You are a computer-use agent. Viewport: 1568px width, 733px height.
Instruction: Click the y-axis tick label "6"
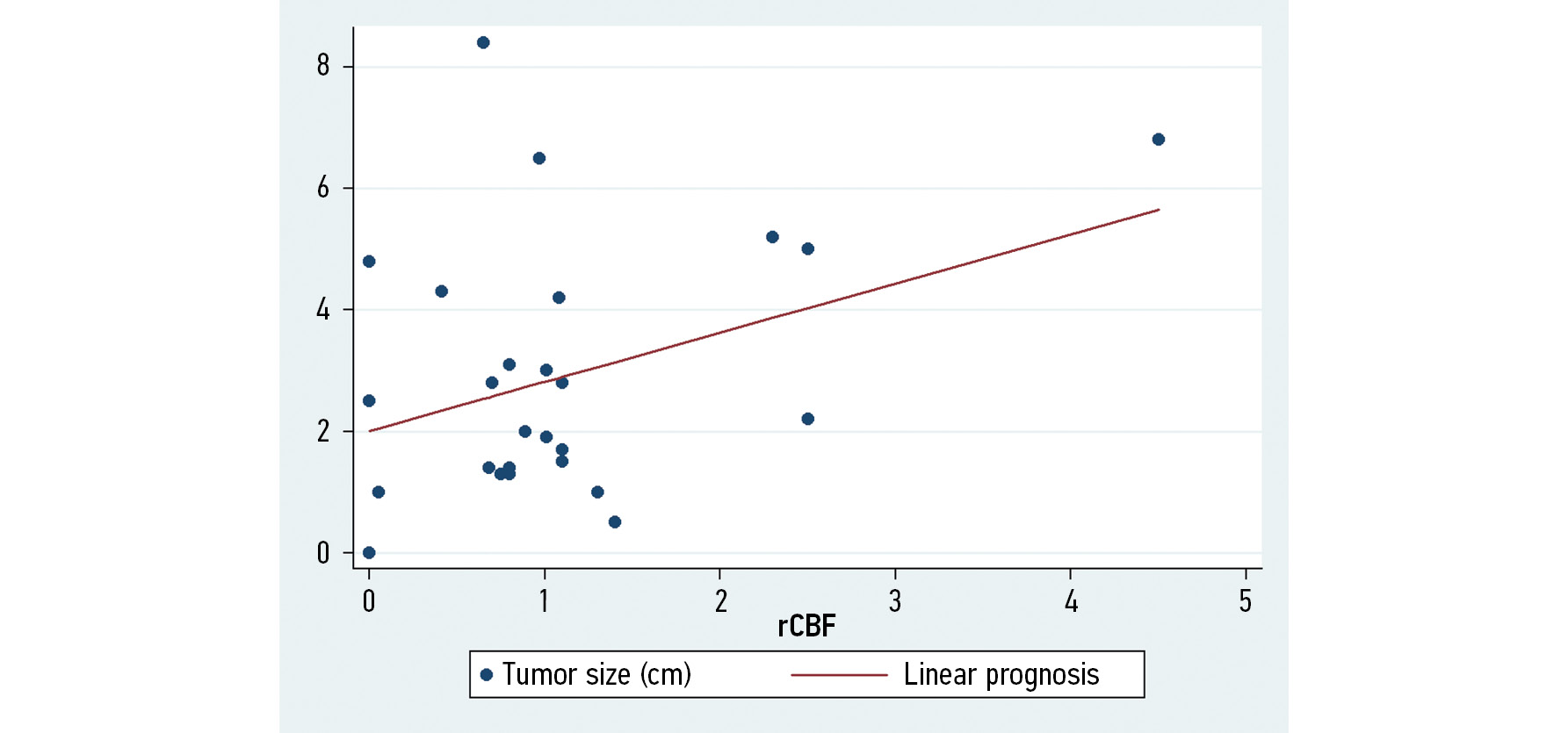pyautogui.click(x=323, y=187)
